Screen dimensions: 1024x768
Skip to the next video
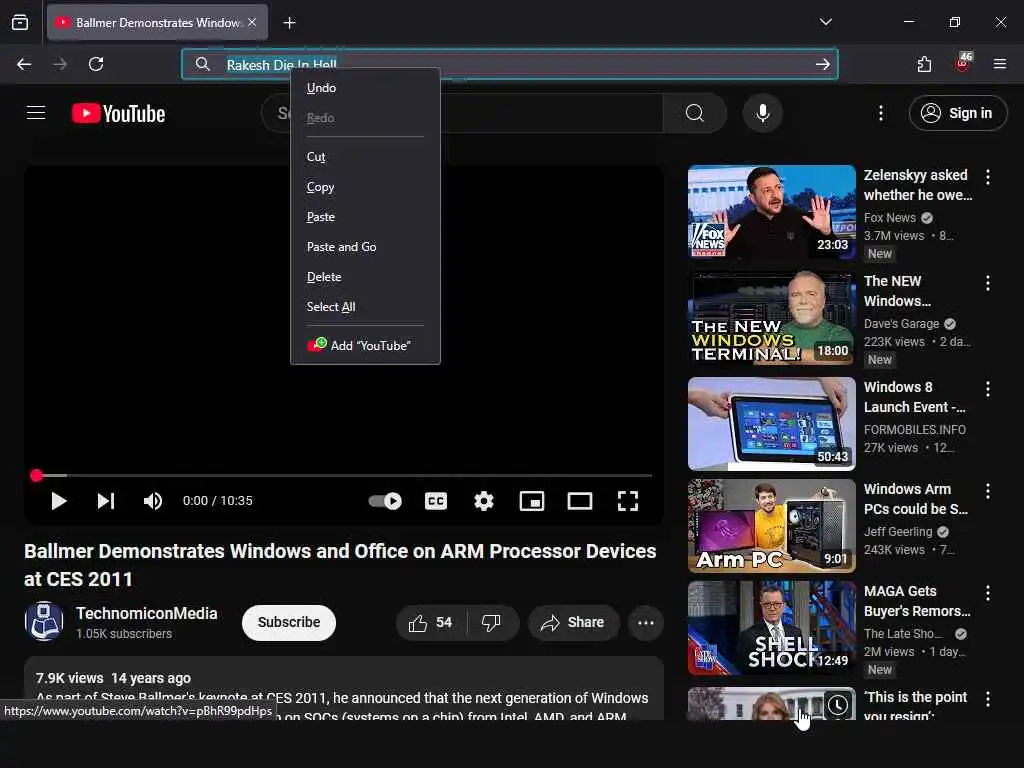coord(106,501)
